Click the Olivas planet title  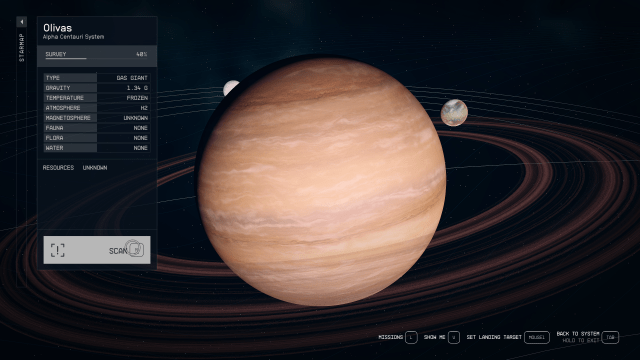coord(58,28)
